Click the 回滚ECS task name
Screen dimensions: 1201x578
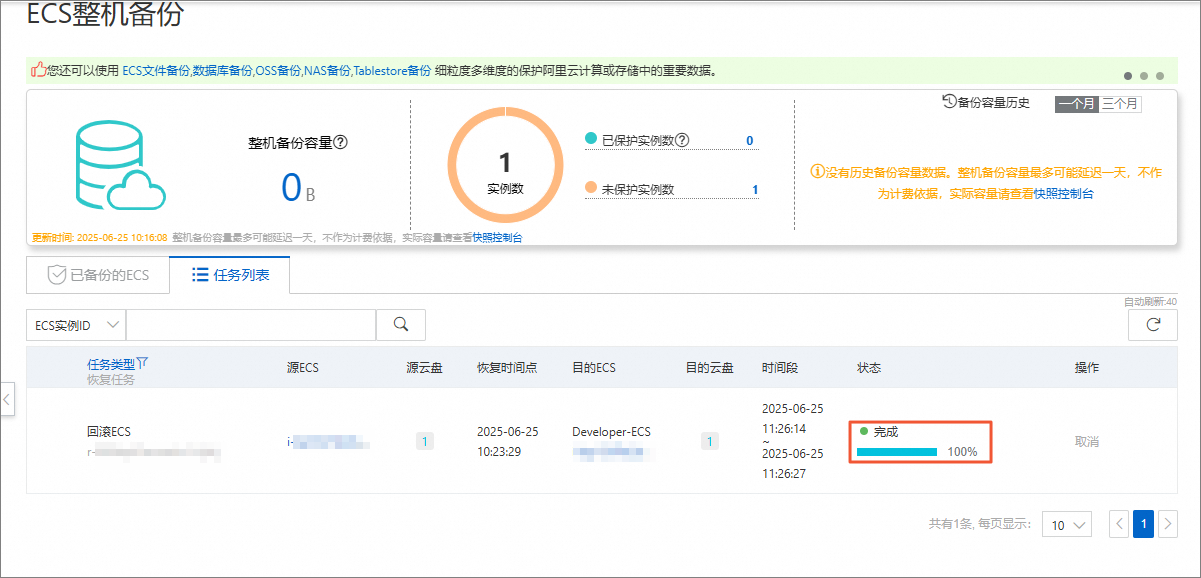pos(109,432)
